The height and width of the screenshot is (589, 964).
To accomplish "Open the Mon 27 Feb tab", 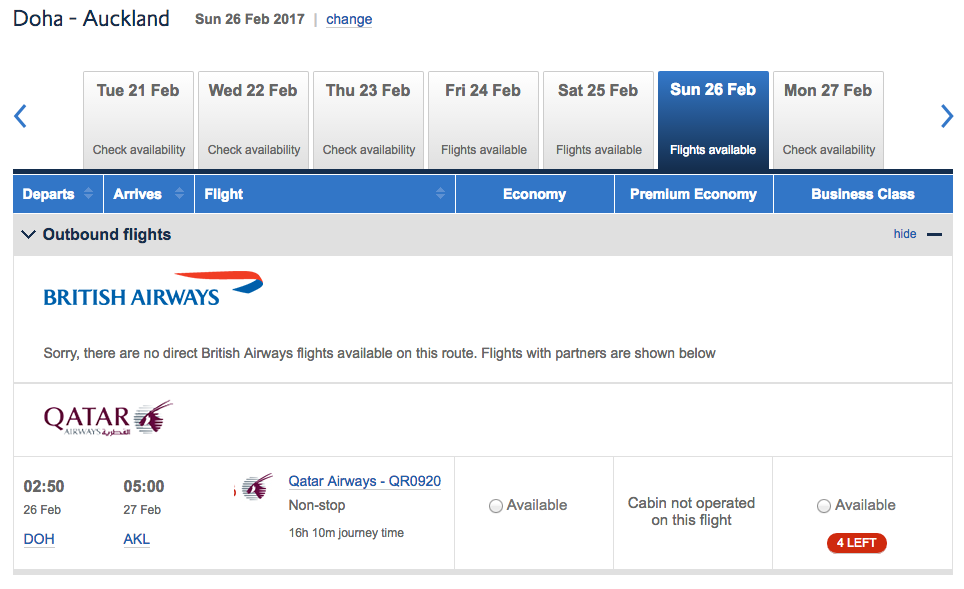I will pyautogui.click(x=828, y=119).
